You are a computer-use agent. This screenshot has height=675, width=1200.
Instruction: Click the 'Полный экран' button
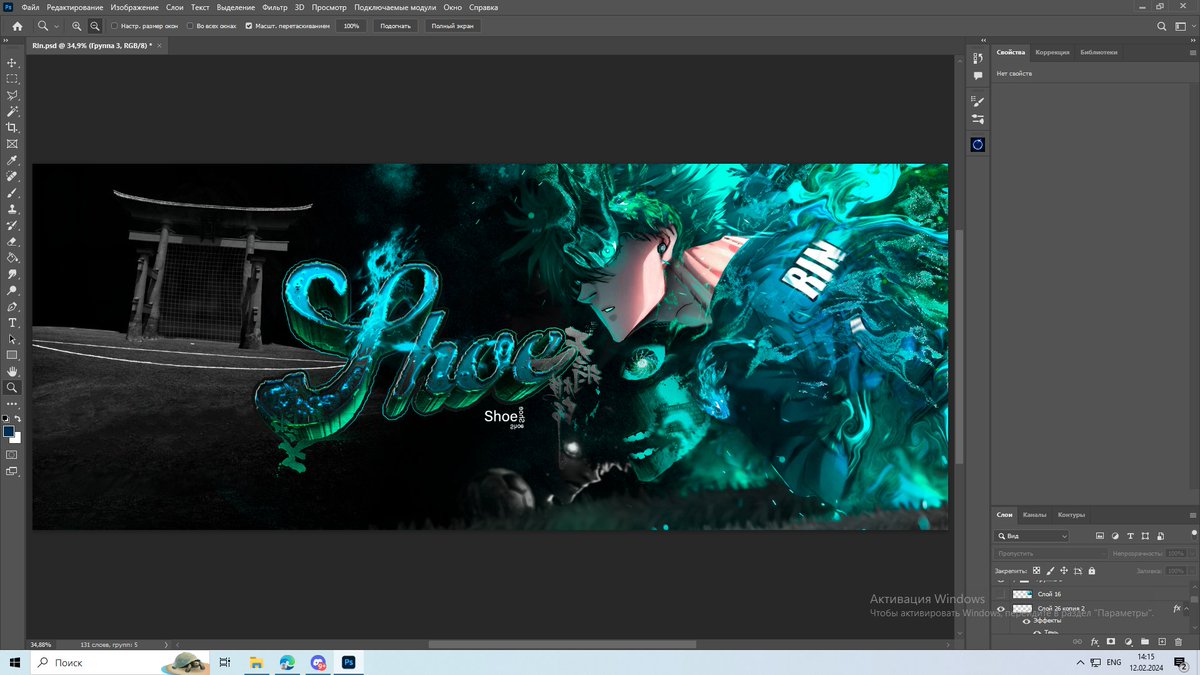452,26
